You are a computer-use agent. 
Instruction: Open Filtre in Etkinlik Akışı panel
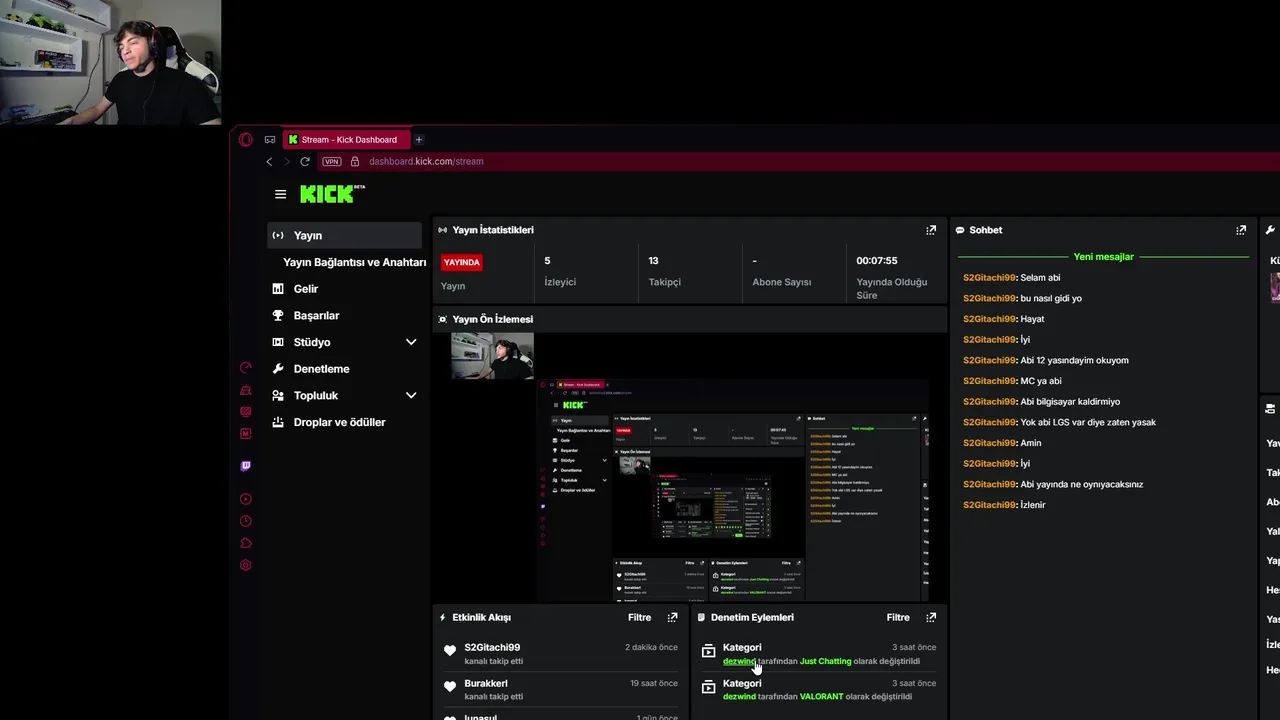pos(639,618)
